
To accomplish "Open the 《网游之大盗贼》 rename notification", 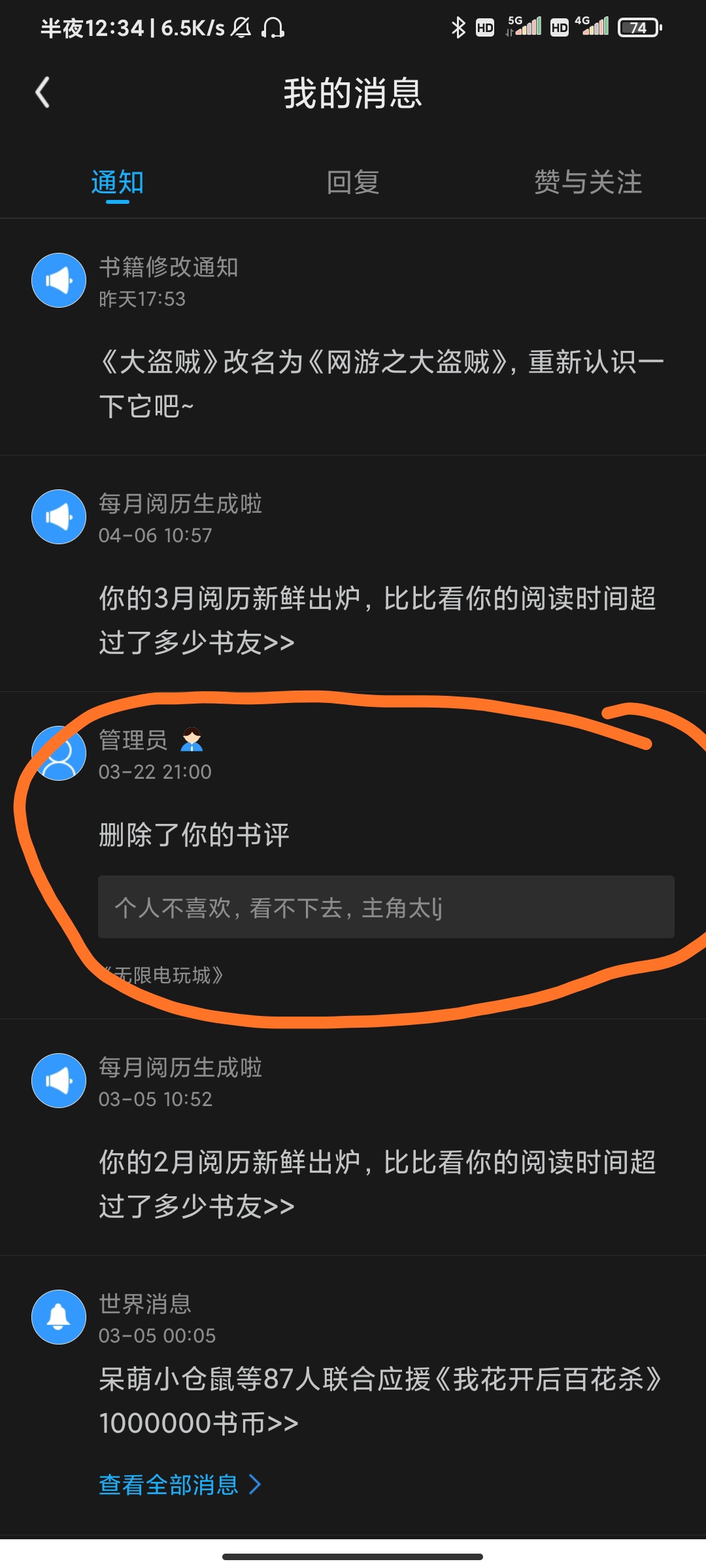I will click(381, 384).
